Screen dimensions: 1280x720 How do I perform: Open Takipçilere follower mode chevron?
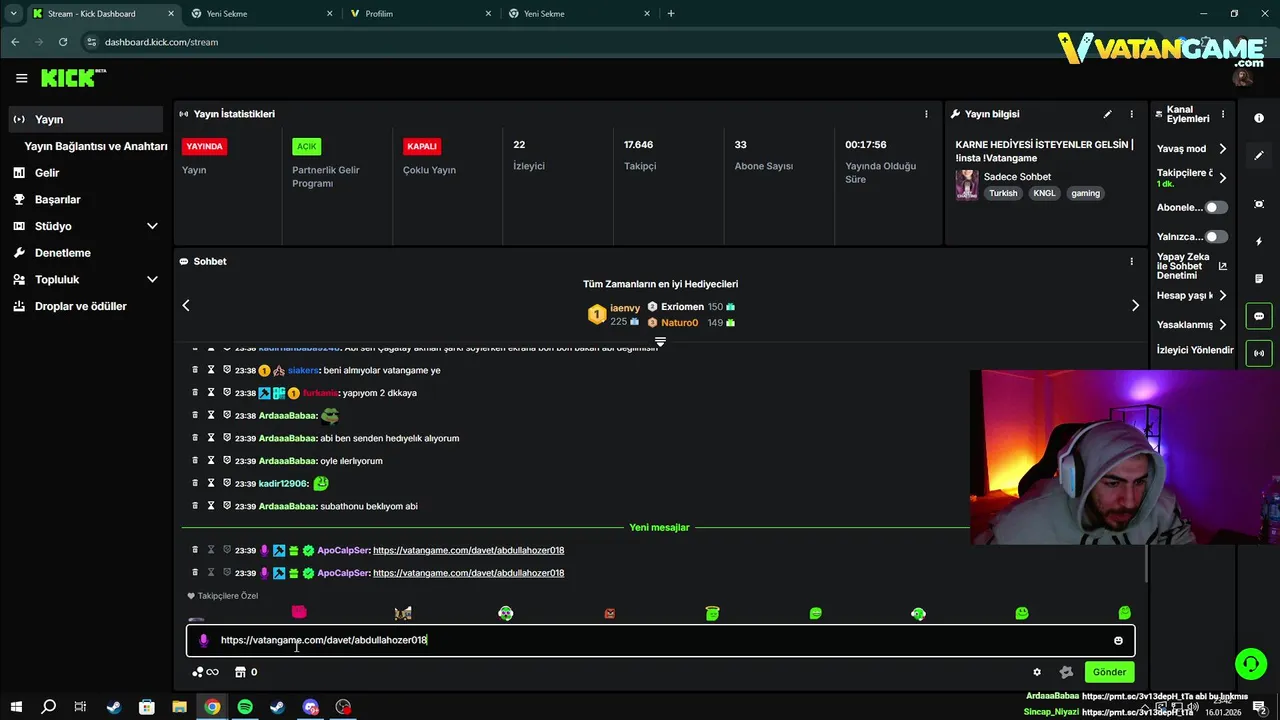point(1222,177)
